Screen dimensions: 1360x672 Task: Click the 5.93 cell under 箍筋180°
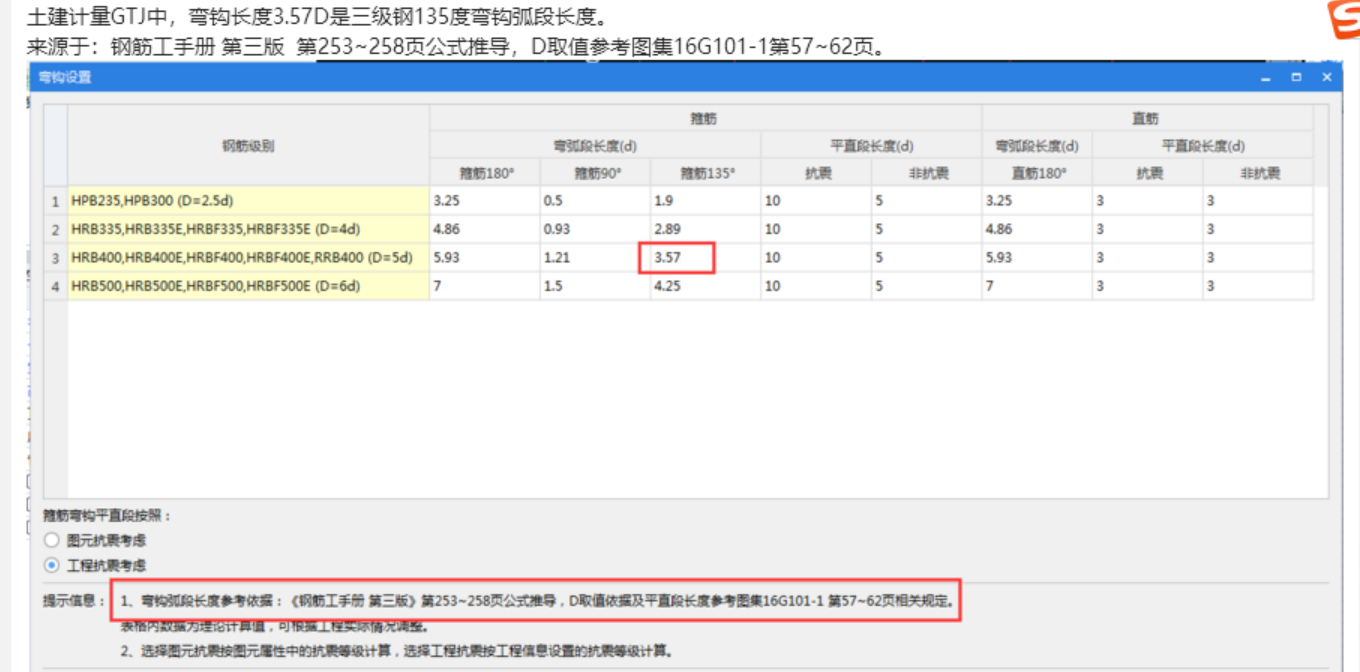(x=485, y=257)
